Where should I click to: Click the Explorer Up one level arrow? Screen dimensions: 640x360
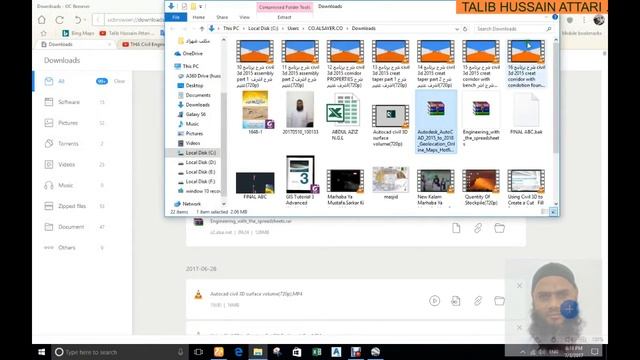tap(202, 29)
